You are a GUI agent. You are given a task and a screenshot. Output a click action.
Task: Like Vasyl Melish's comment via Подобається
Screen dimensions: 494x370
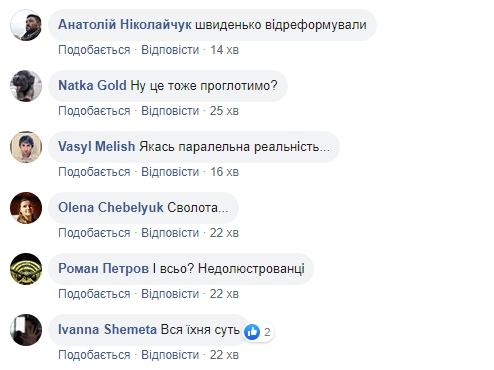tap(94, 172)
